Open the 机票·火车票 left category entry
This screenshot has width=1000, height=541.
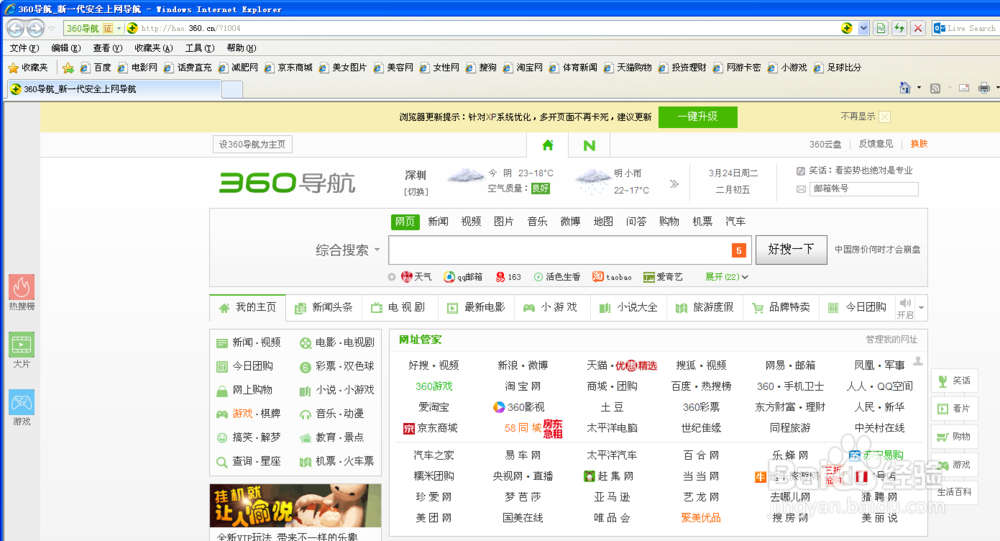tap(337, 461)
